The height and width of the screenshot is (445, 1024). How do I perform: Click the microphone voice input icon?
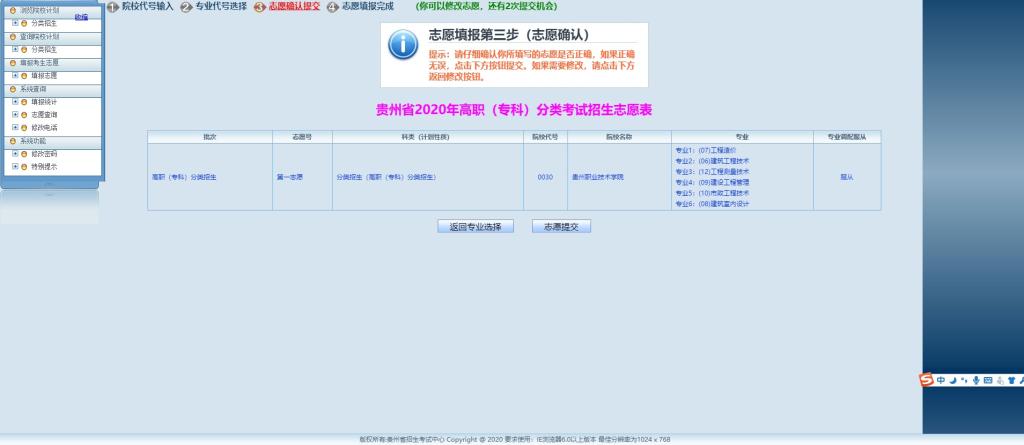click(x=975, y=380)
